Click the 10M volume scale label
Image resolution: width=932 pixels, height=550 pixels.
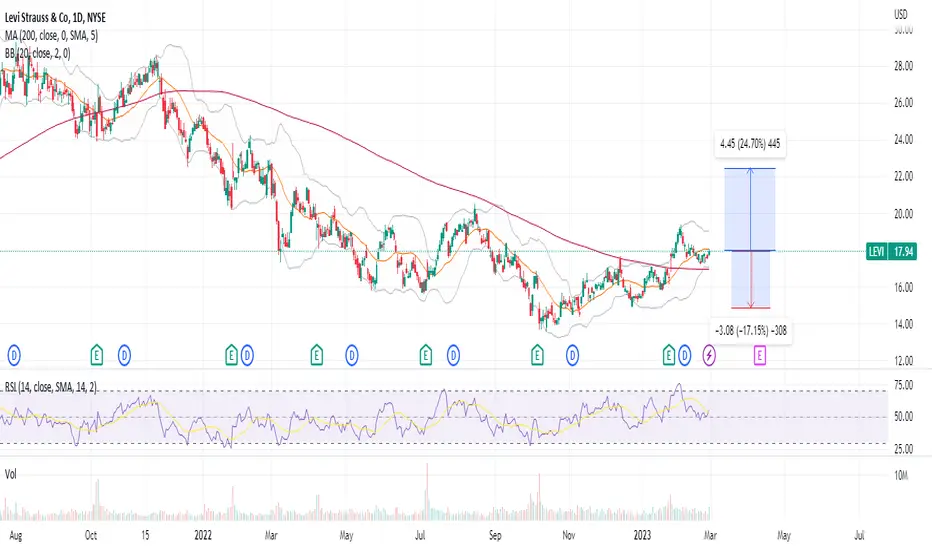coord(901,475)
